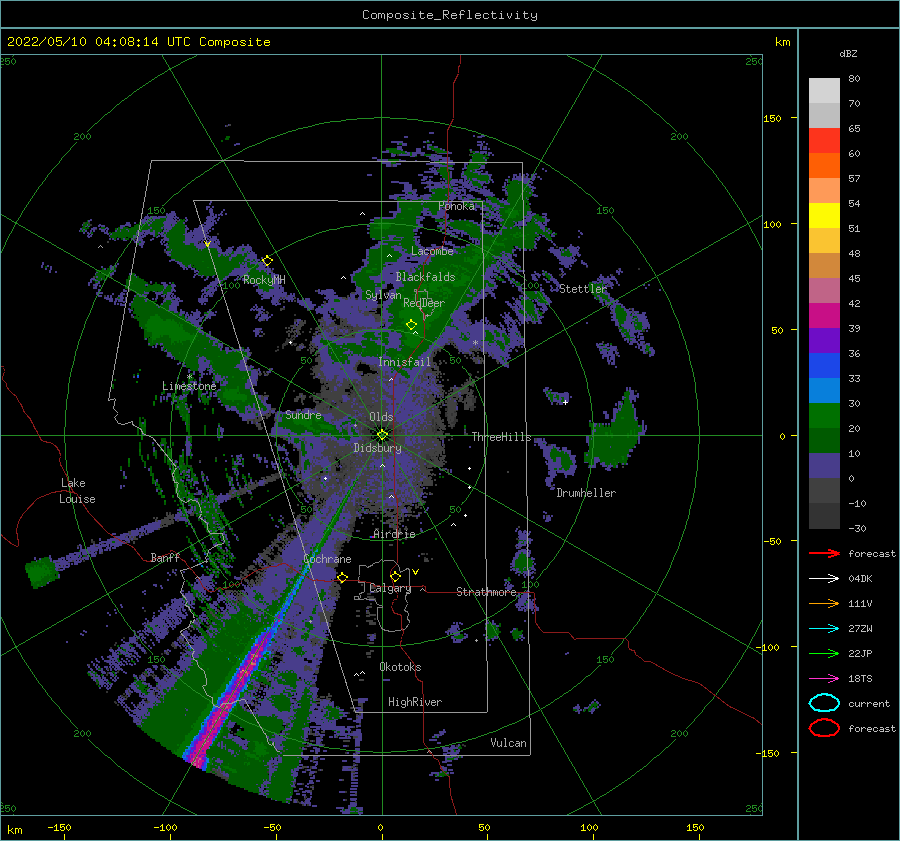
Task: Click the red legend swatch between 65 and 60
Action: [824, 141]
